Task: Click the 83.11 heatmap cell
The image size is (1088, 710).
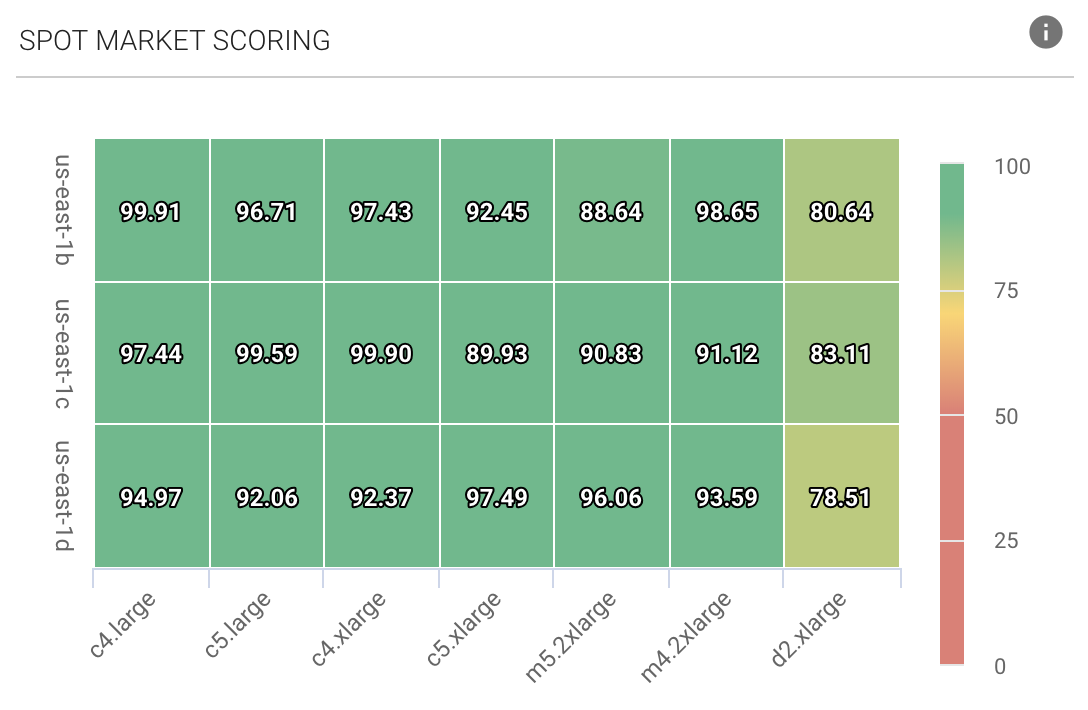Action: (x=841, y=353)
